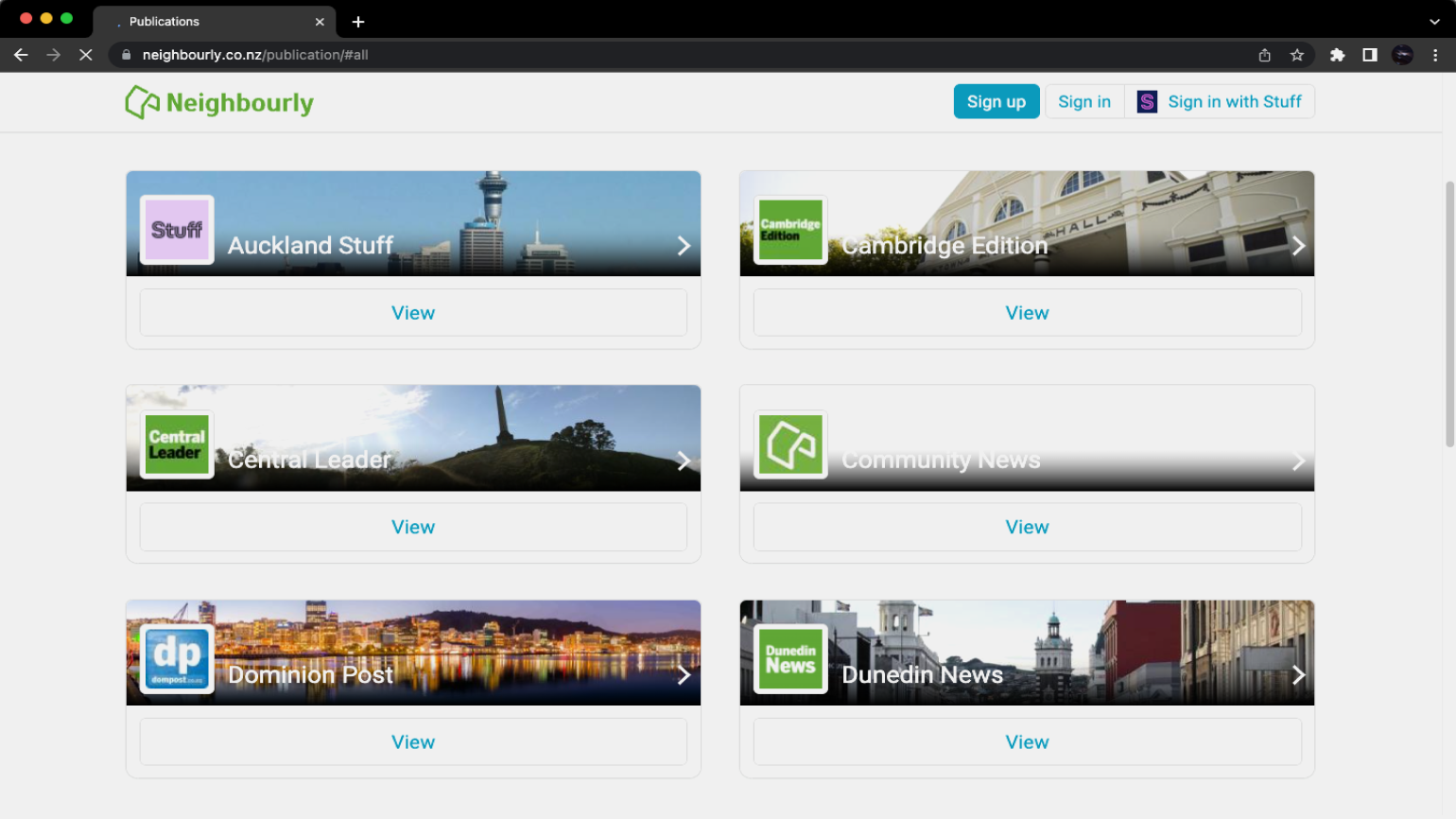The height and width of the screenshot is (819, 1456).
Task: Click the Community News title text
Action: [x=941, y=461]
